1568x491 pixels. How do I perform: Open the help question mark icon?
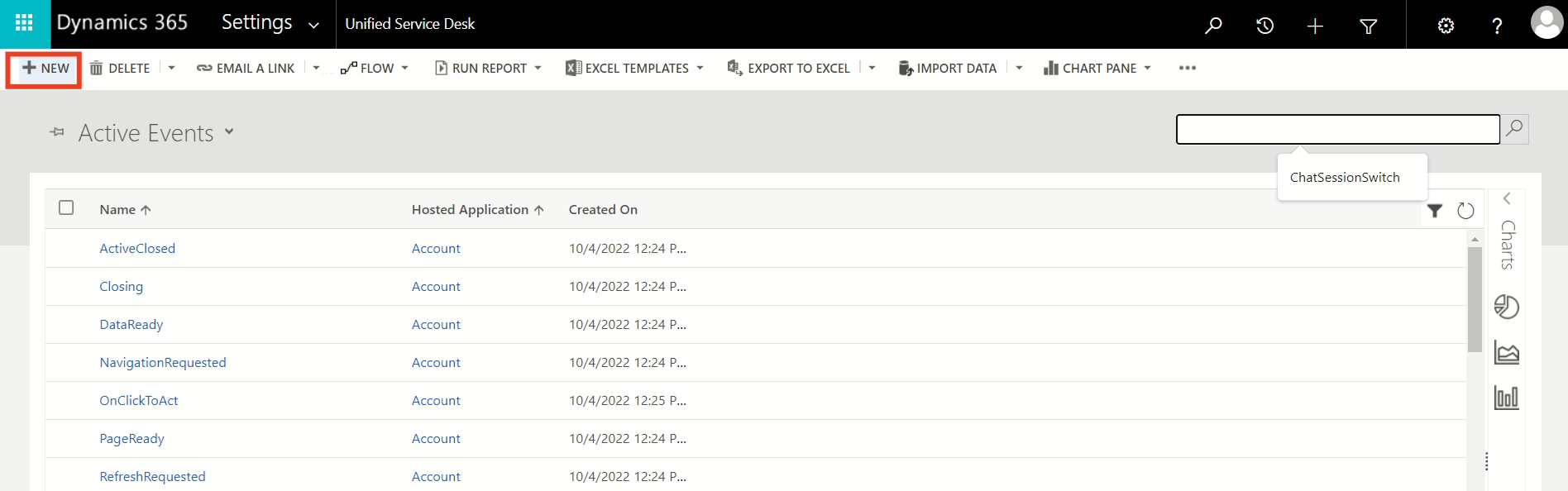[1497, 26]
